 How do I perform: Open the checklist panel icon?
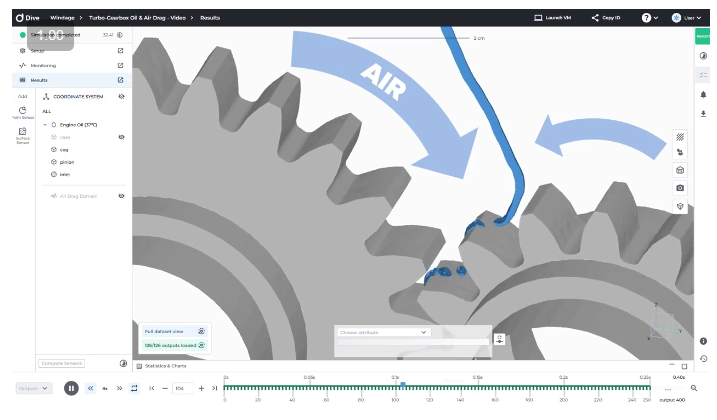703,75
